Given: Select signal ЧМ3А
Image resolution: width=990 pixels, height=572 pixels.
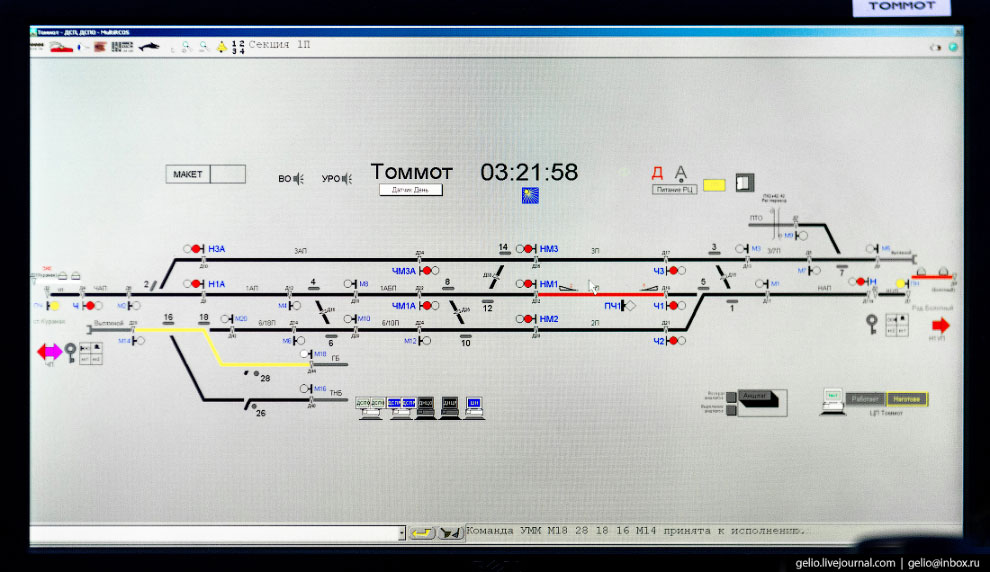Looking at the screenshot, I should tap(415, 271).
